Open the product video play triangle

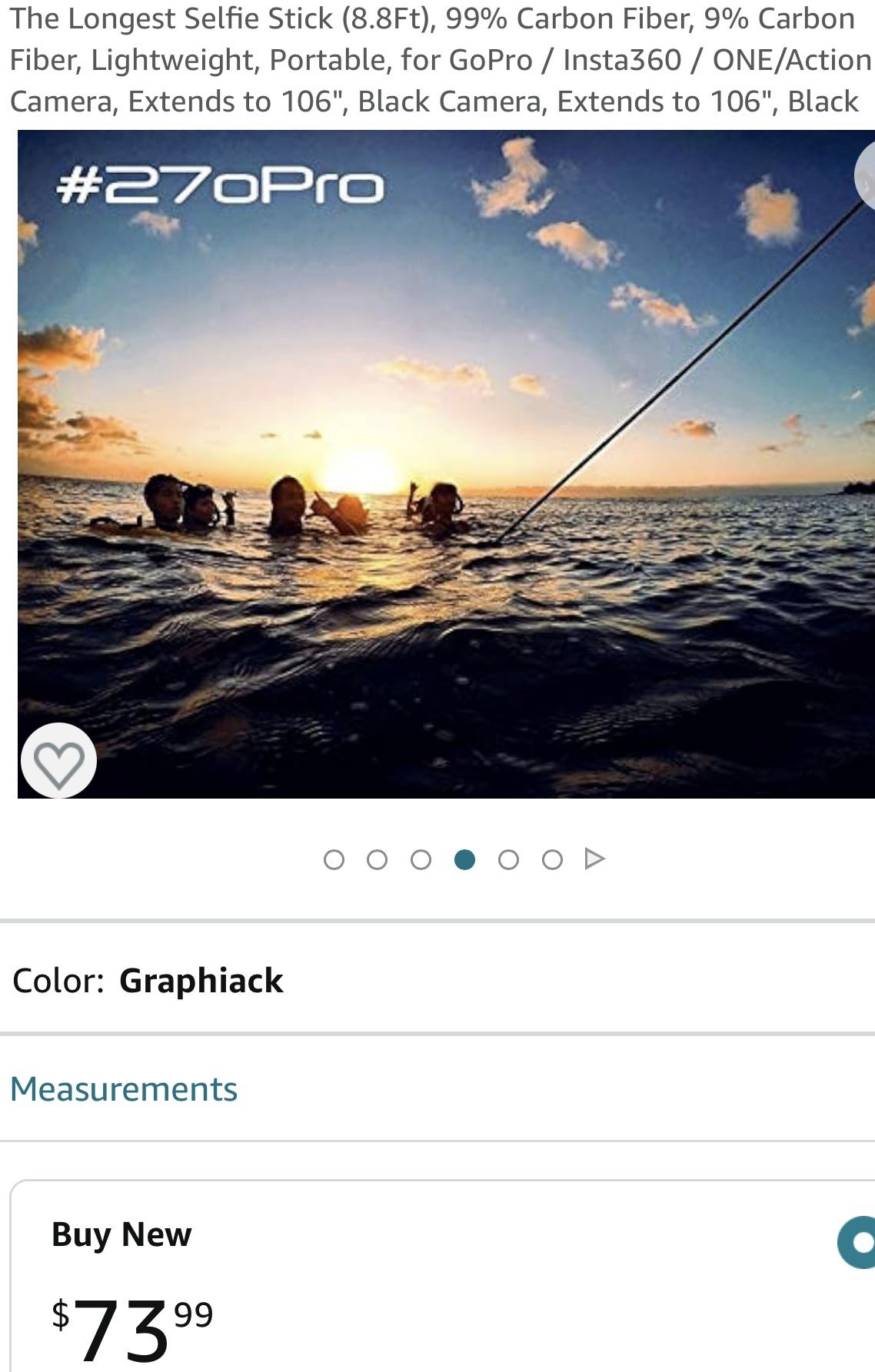tap(594, 859)
